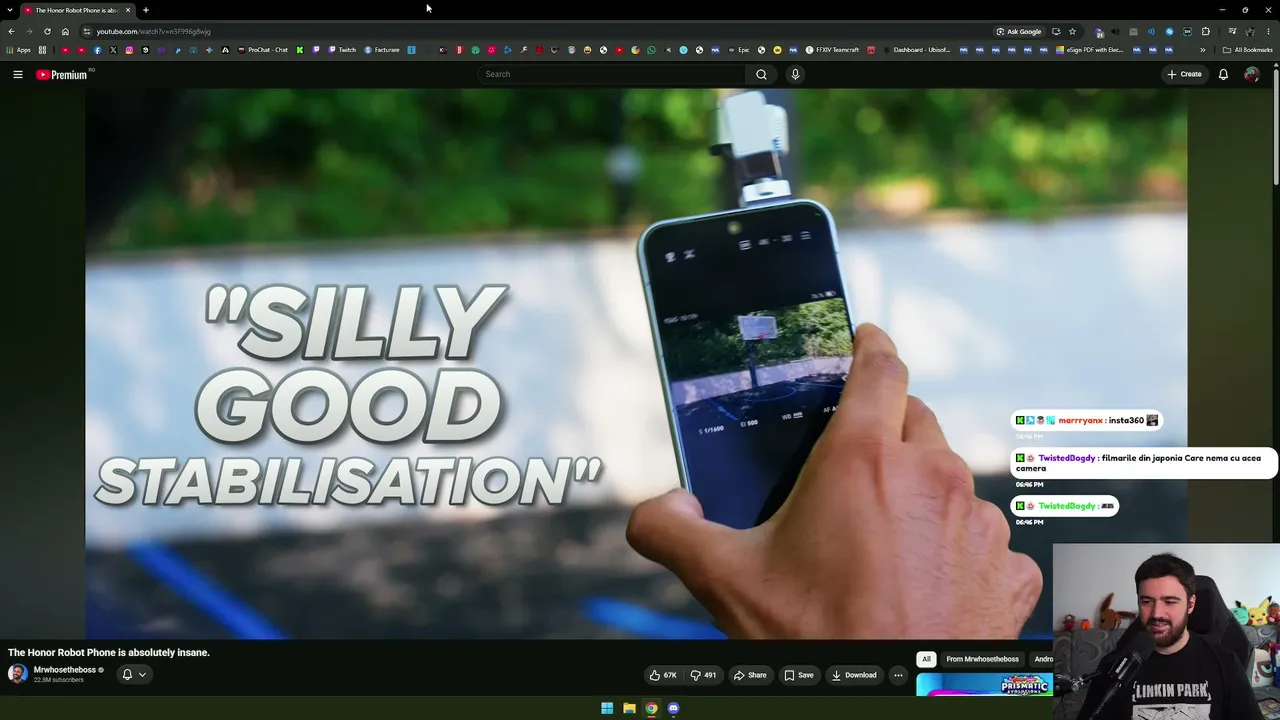
Task: Reload the page in the browser
Action: tap(47, 31)
